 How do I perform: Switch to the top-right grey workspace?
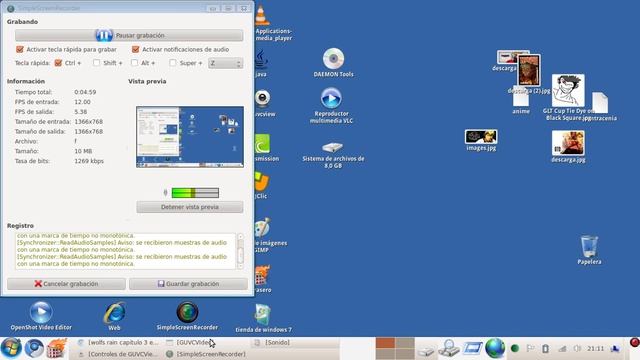(405, 342)
